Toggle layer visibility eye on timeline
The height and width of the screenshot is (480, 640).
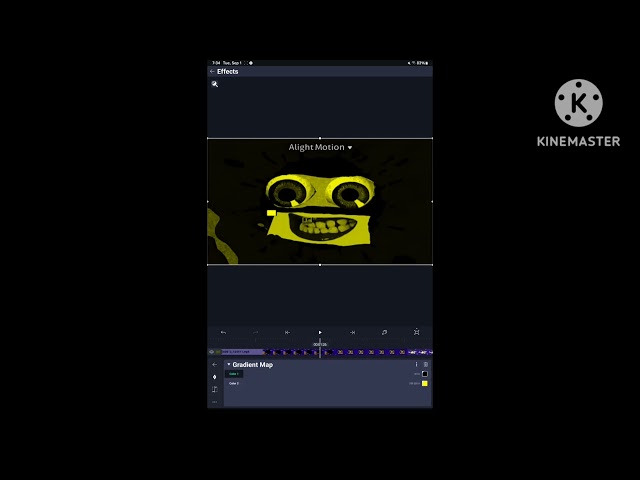(211, 352)
